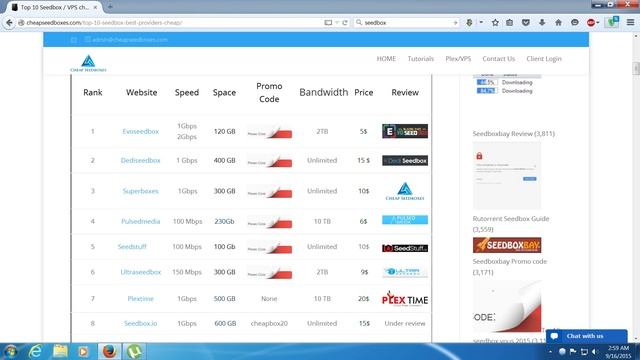Open the Firefox hamburger menu
Image resolution: width=640 pixels, height=360 pixels.
tap(630, 22)
